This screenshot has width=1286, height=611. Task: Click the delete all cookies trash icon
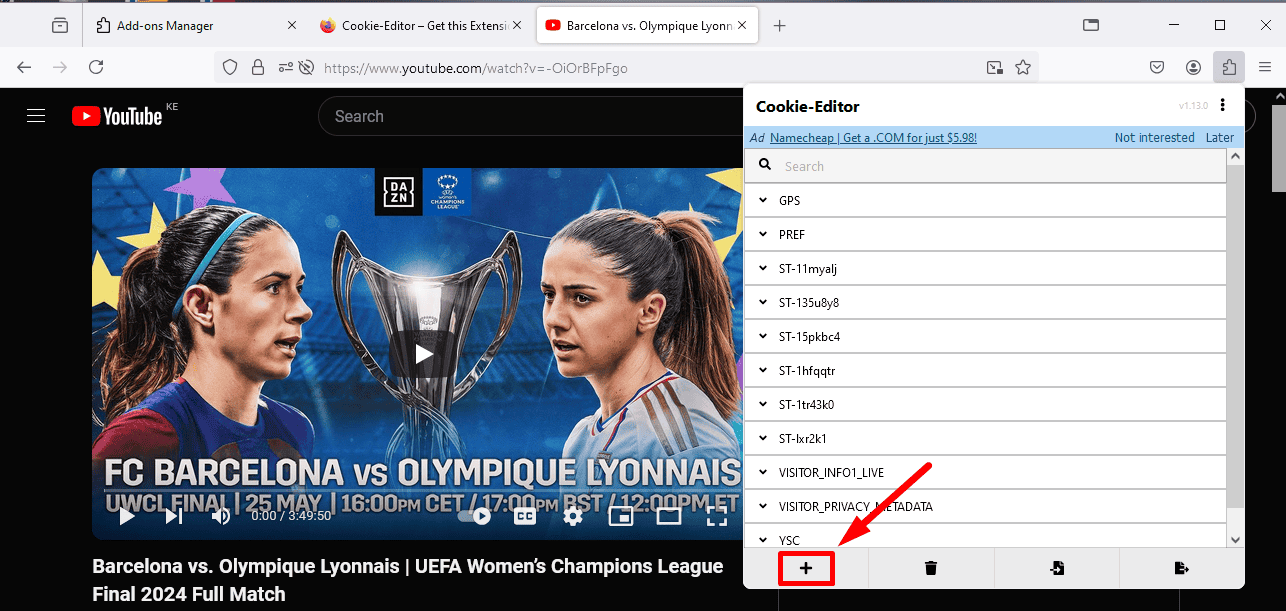(x=931, y=568)
